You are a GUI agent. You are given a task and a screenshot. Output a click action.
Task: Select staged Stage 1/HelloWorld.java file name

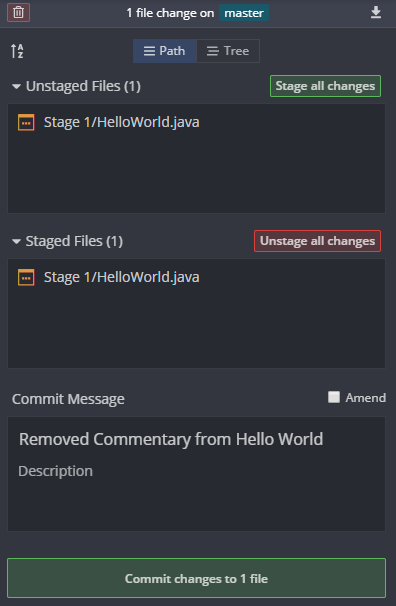[x=122, y=277]
